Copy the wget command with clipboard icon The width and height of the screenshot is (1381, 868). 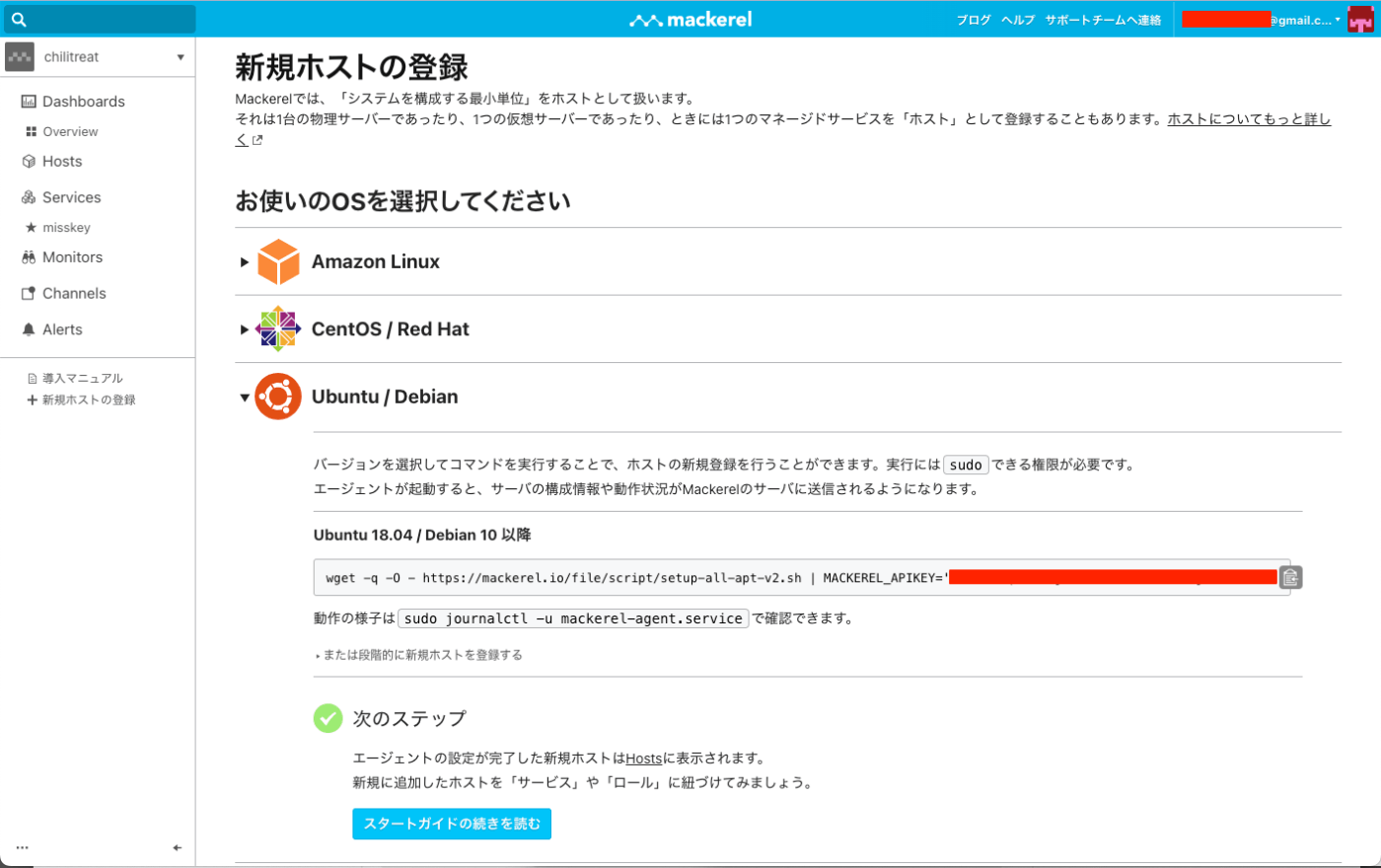(x=1290, y=578)
